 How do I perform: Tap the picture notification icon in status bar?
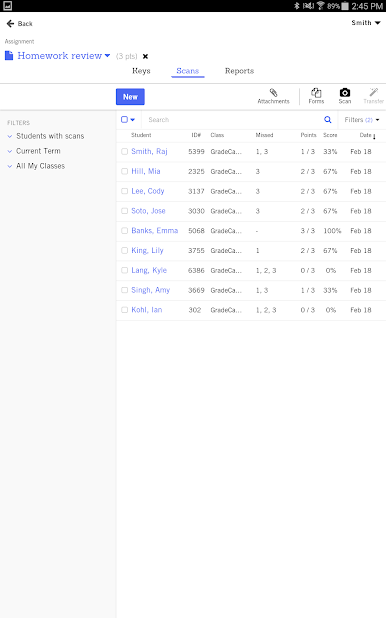(7, 6)
